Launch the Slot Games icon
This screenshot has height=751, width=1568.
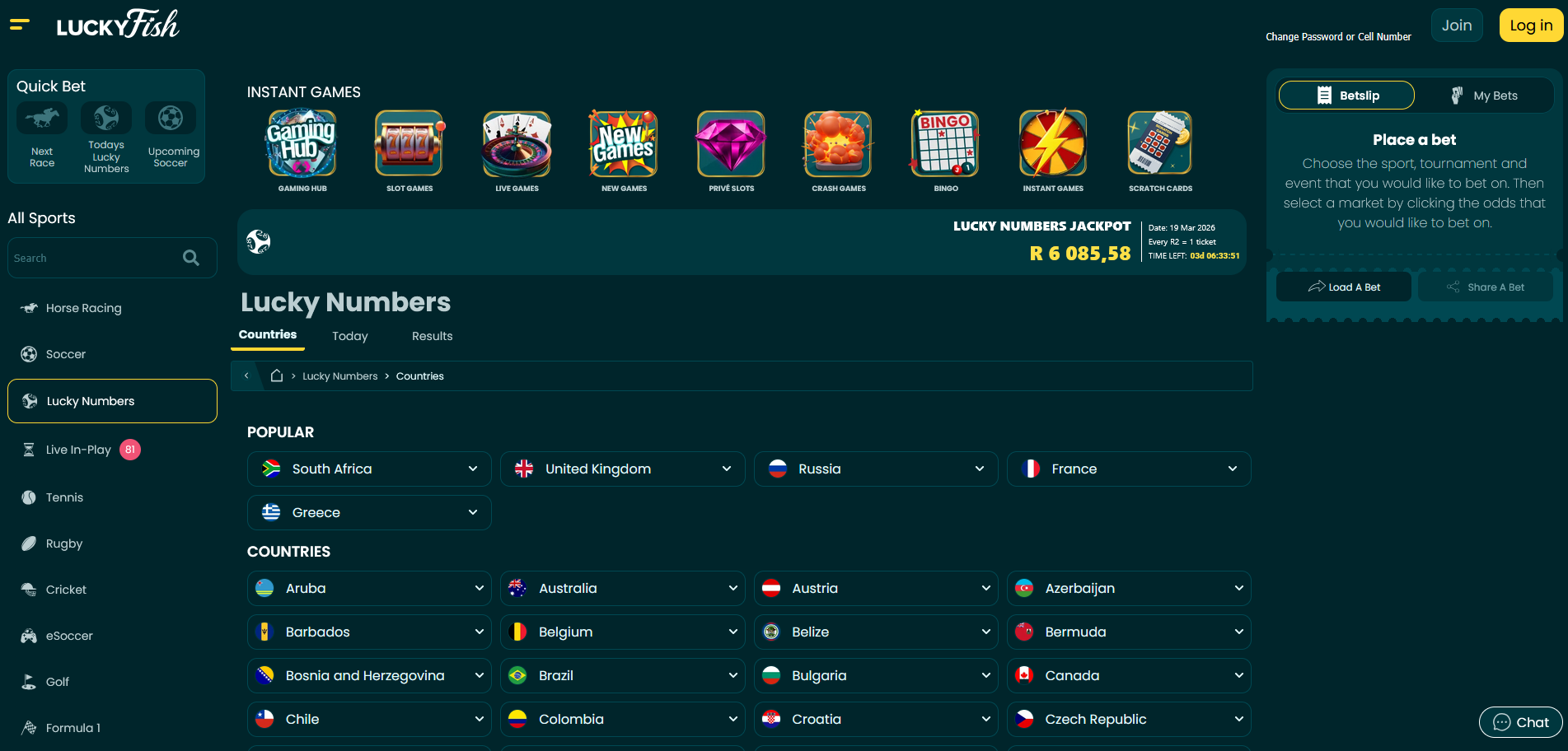[x=410, y=145]
